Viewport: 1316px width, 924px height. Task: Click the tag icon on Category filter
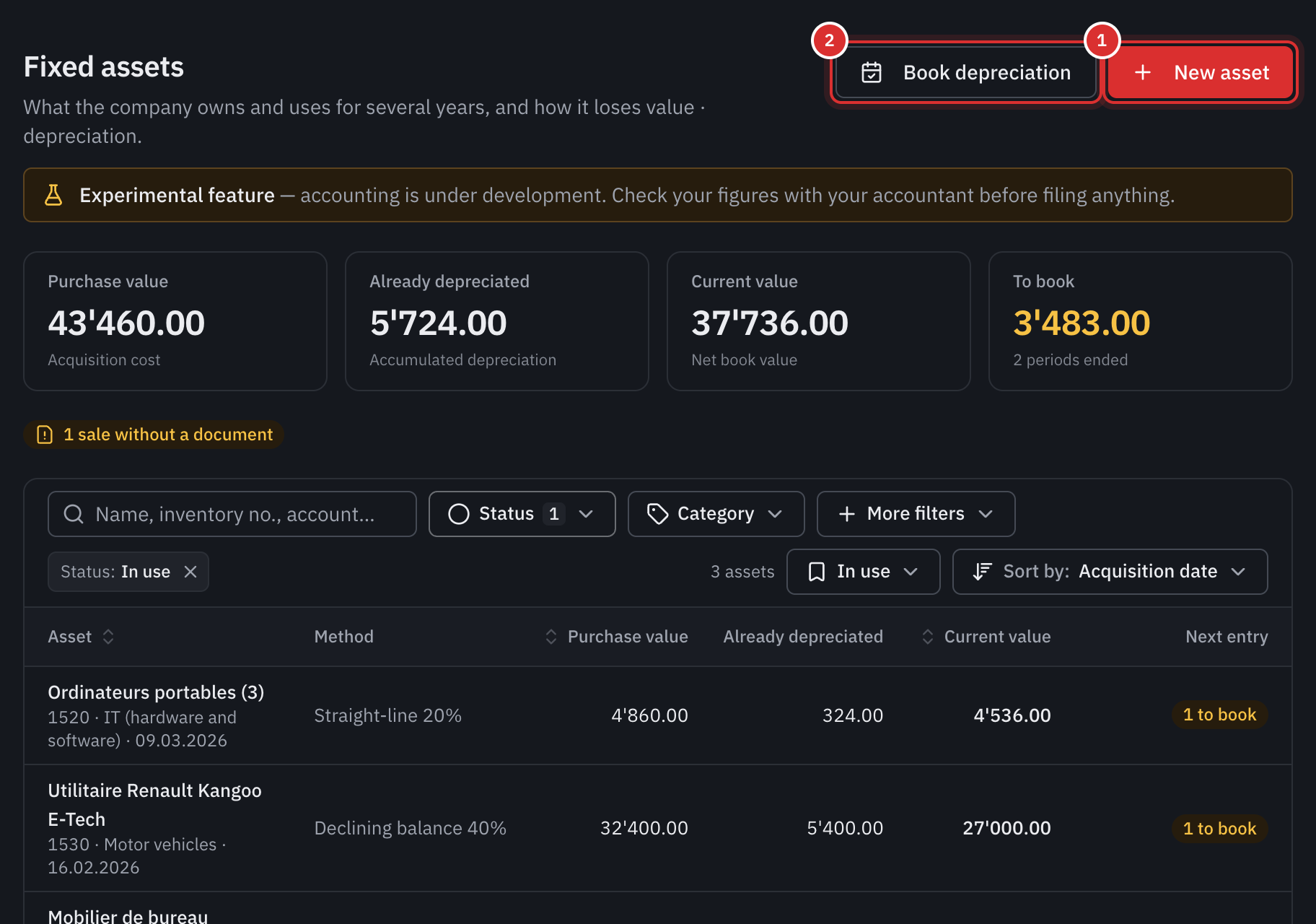[x=657, y=514]
